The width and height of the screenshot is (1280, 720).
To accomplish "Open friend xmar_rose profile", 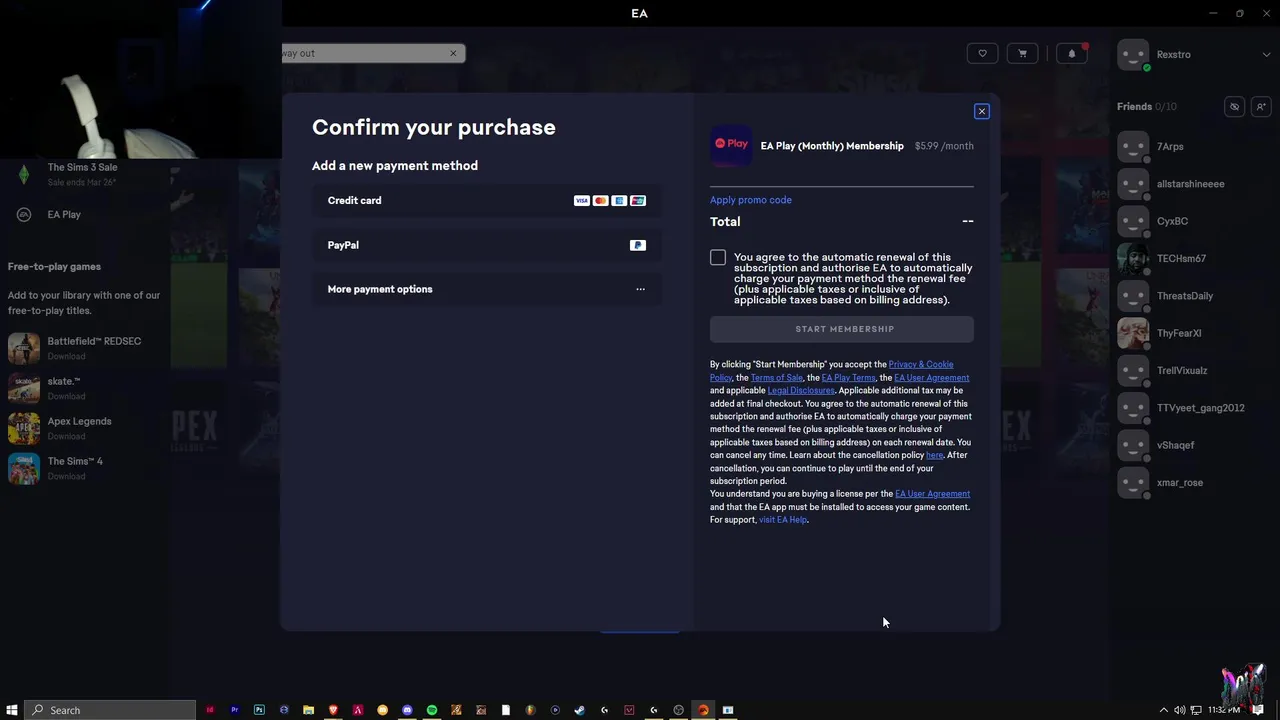I will coord(1179,483).
